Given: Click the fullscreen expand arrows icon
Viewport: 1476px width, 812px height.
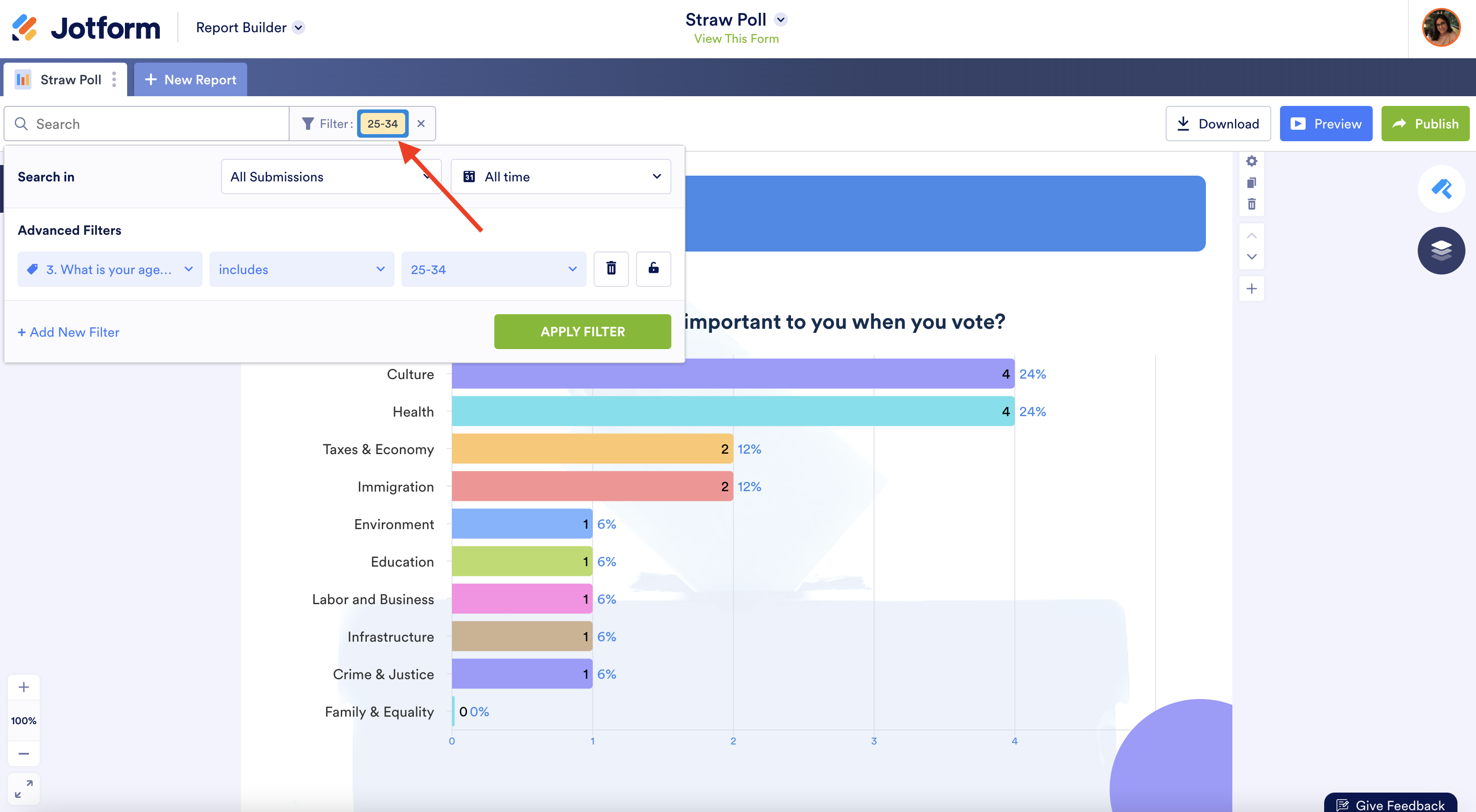Looking at the screenshot, I should pyautogui.click(x=23, y=789).
